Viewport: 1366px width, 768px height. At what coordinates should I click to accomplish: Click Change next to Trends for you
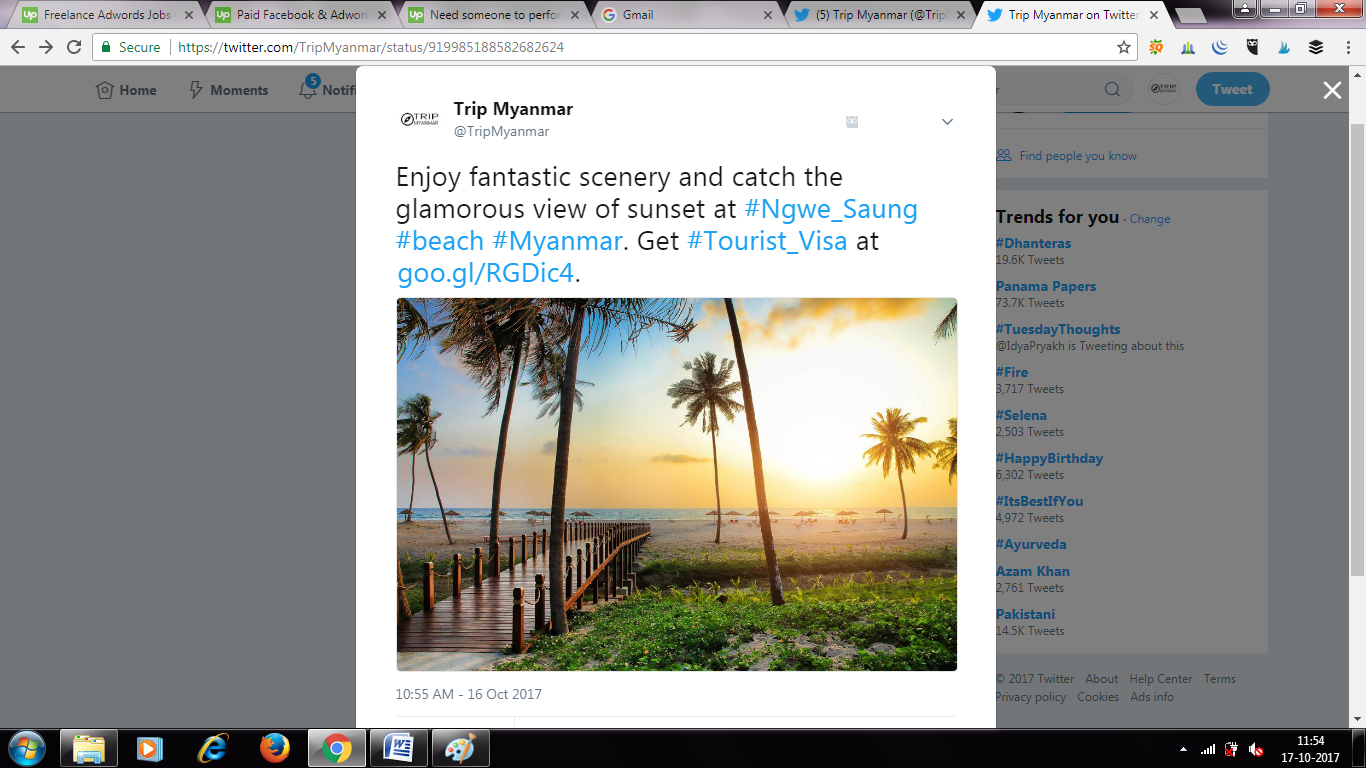1150,219
